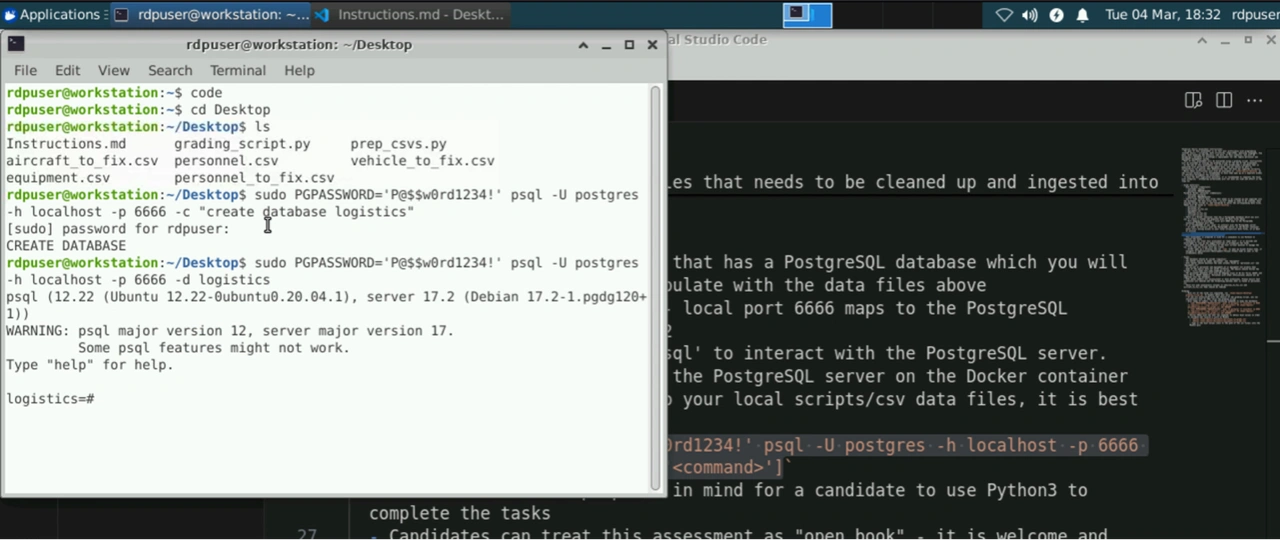Click the logistics=# prompt line in terminal
Screen dimensions: 1280x541
tap(50, 399)
